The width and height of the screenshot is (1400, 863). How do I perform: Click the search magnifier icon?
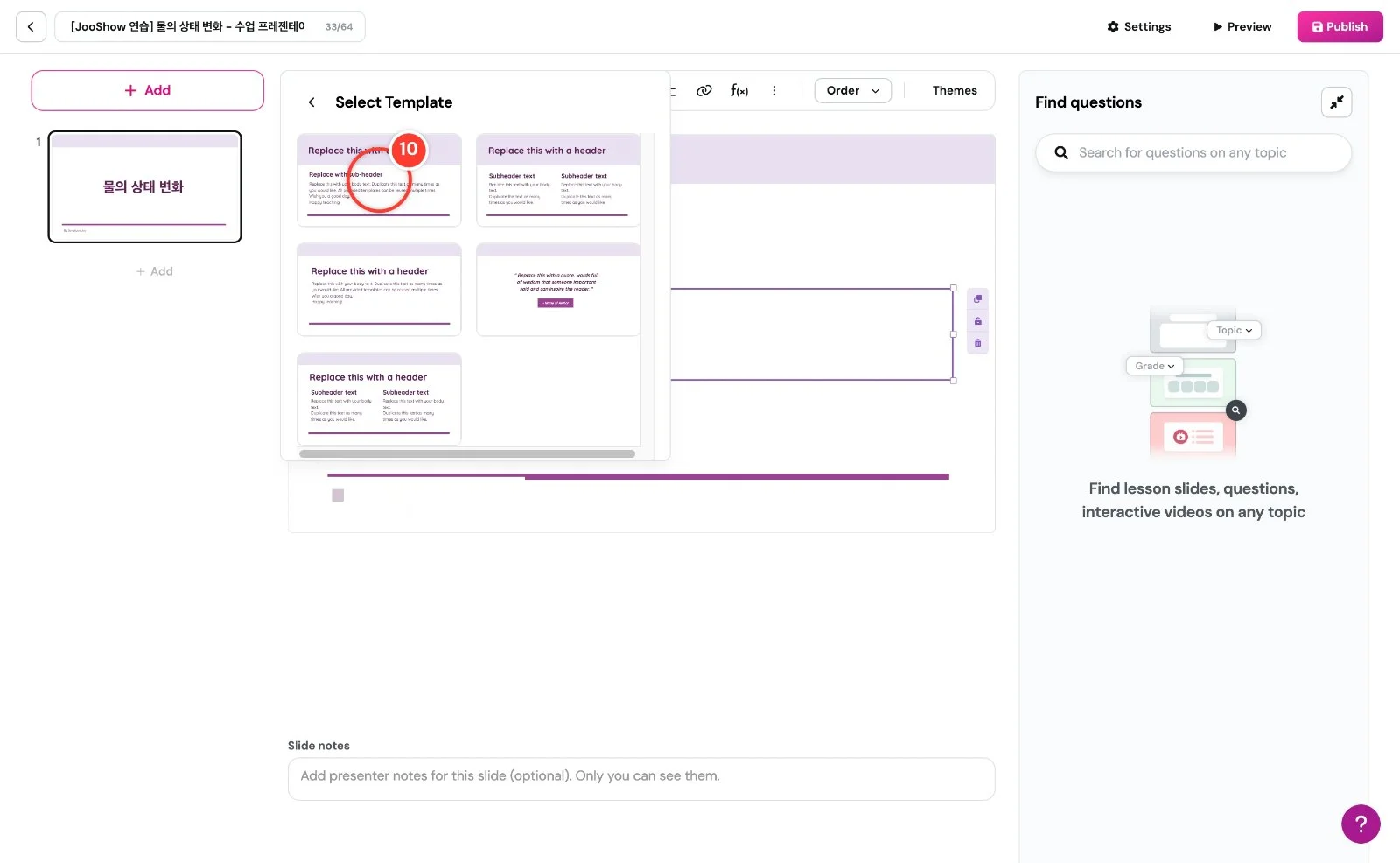pyautogui.click(x=1061, y=152)
